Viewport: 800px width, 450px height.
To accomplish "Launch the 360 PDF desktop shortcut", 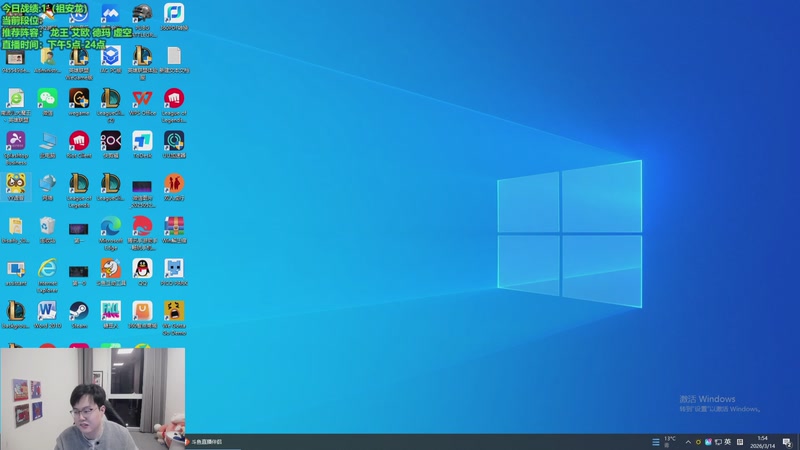I will (x=174, y=14).
